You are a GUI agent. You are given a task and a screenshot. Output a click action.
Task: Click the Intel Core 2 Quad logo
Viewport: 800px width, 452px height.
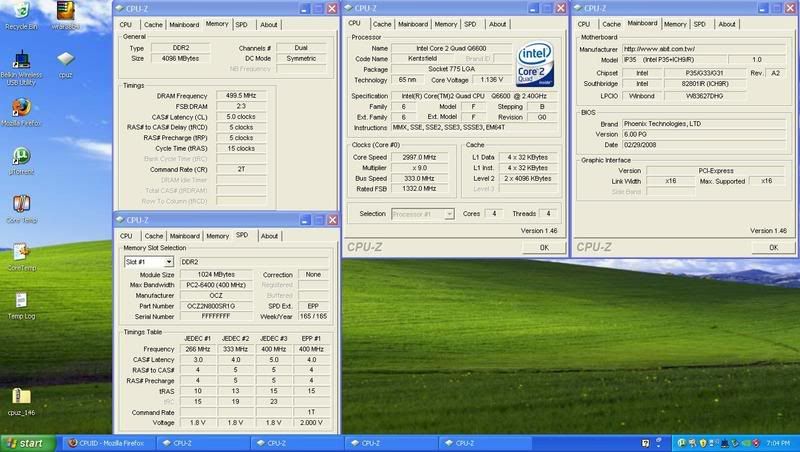(535, 64)
